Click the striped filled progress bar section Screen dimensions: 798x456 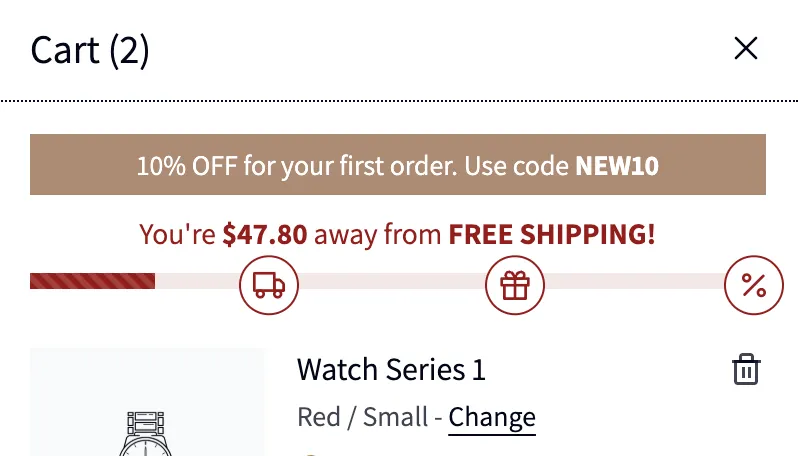coord(92,281)
